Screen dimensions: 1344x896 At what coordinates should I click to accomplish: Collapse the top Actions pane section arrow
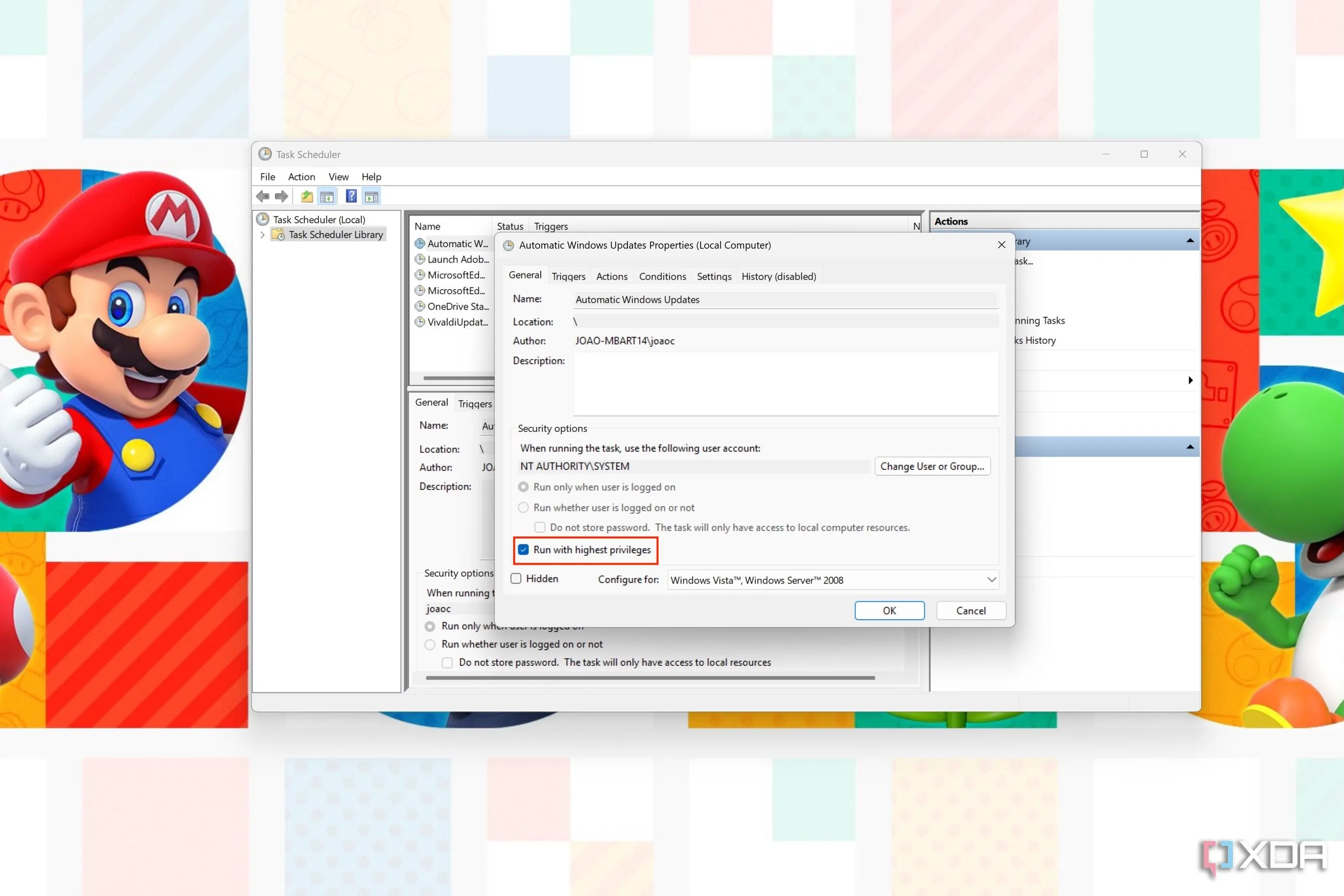pos(1190,241)
